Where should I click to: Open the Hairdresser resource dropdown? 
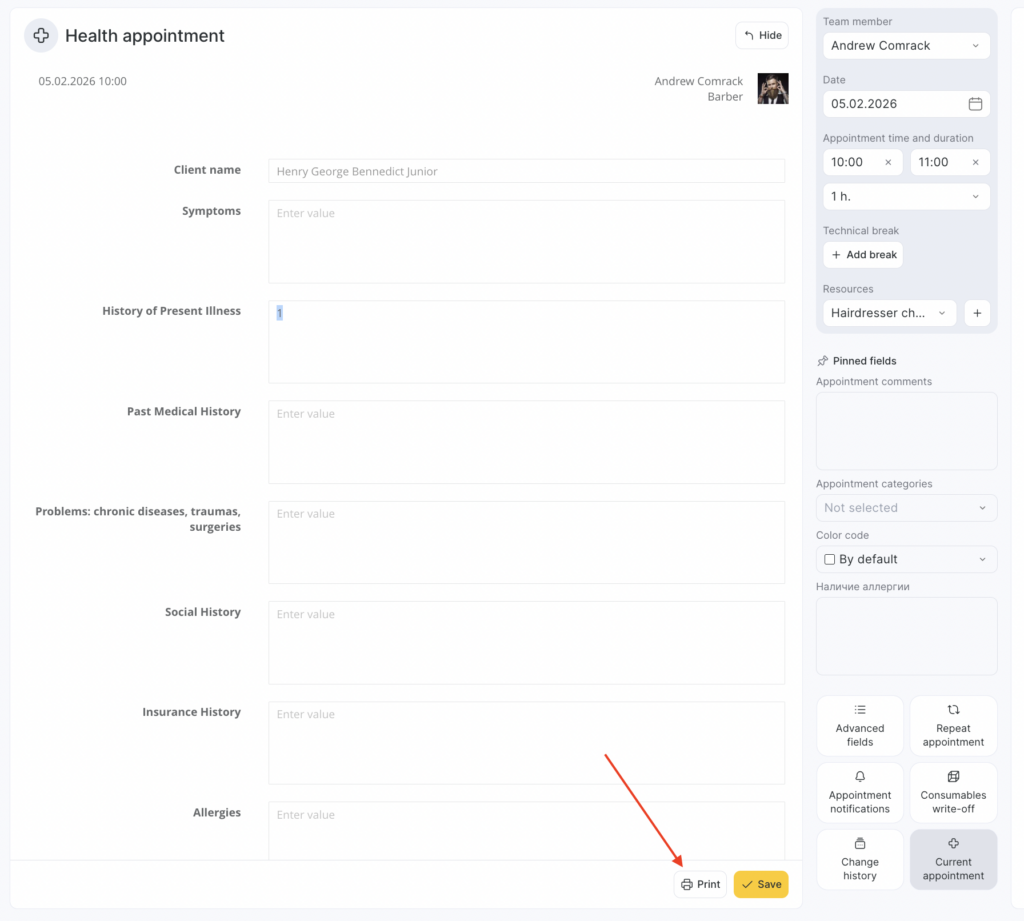(x=889, y=313)
